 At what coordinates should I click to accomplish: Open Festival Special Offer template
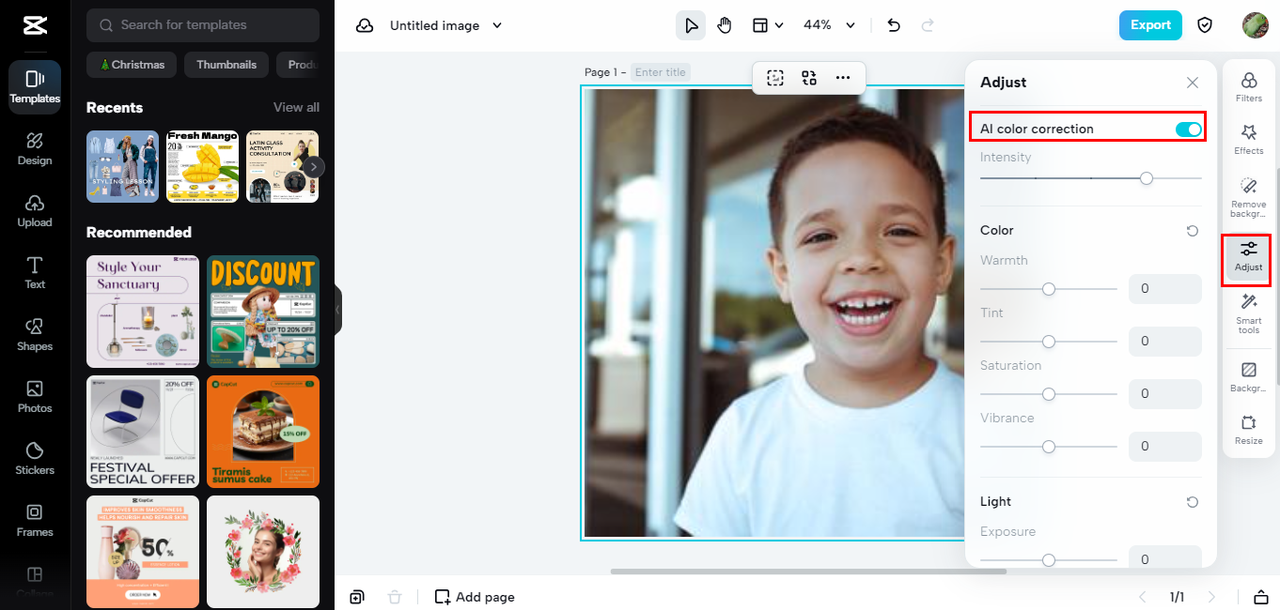143,432
